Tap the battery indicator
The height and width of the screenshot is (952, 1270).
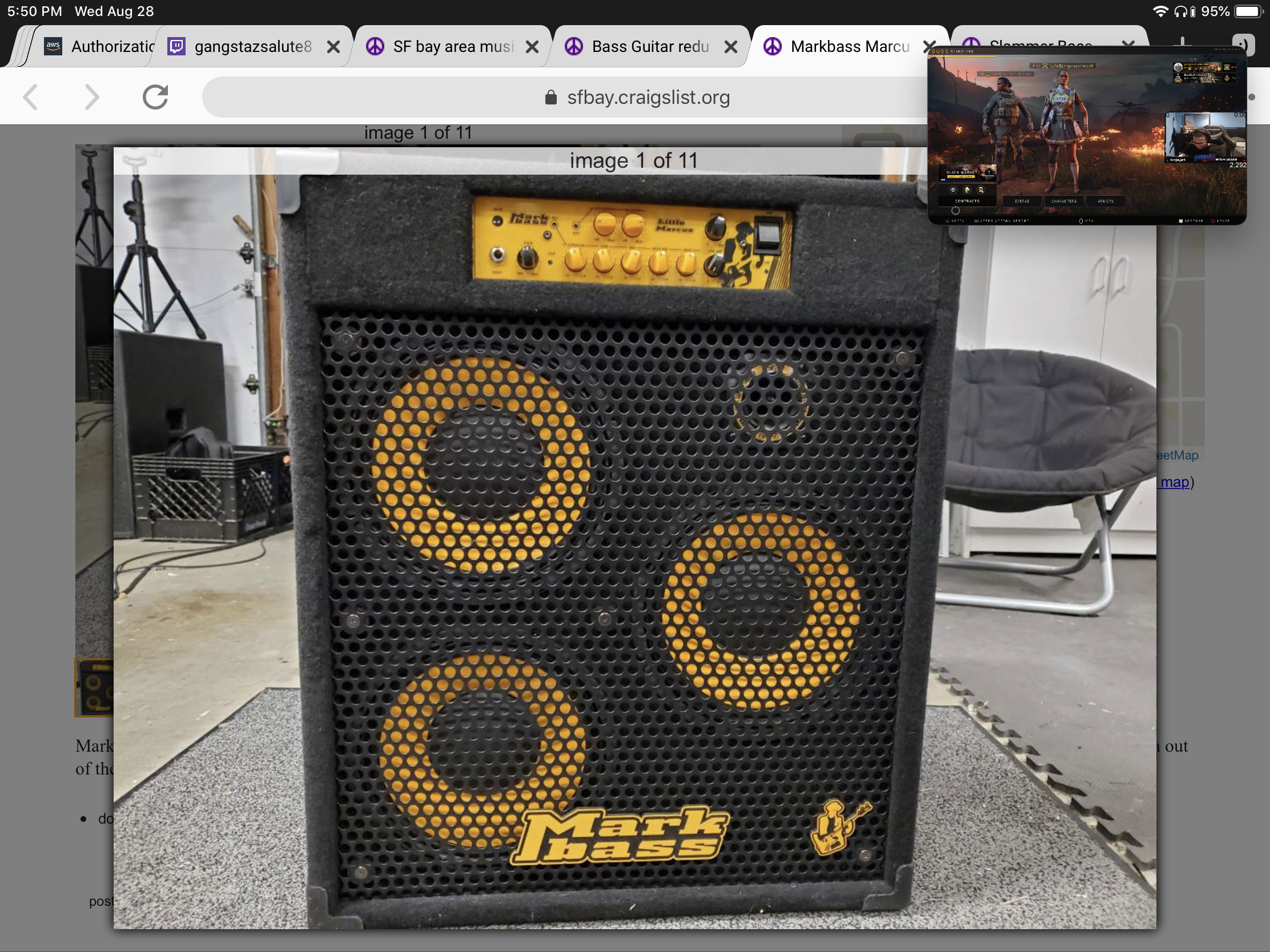[1249, 11]
